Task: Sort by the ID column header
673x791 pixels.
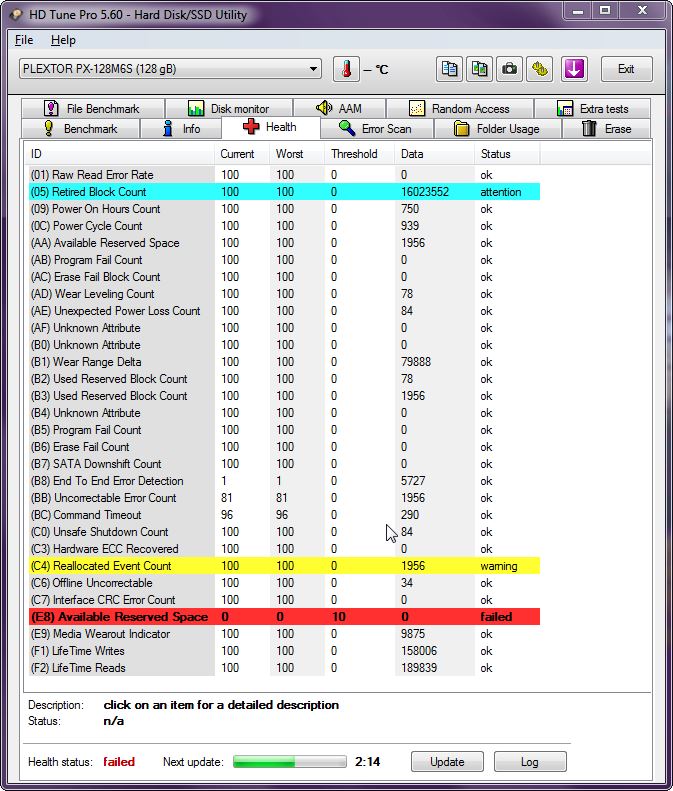Action: point(121,154)
